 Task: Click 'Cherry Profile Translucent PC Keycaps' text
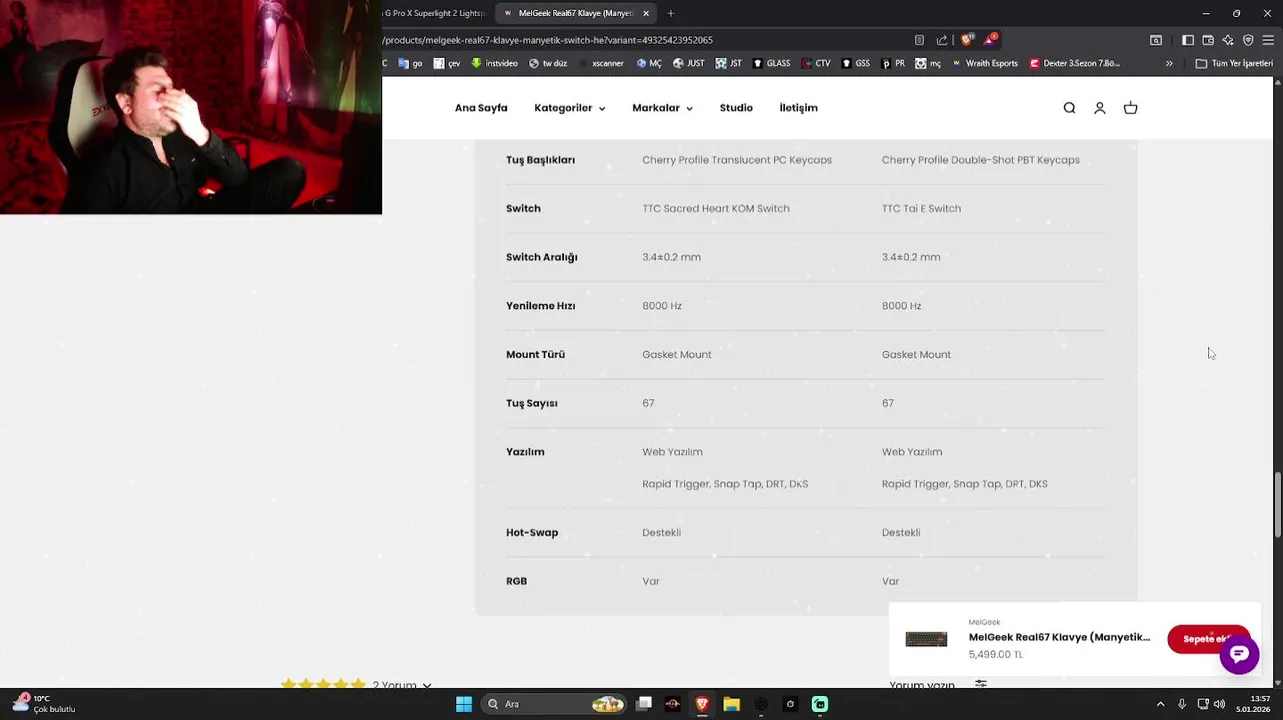[737, 160]
